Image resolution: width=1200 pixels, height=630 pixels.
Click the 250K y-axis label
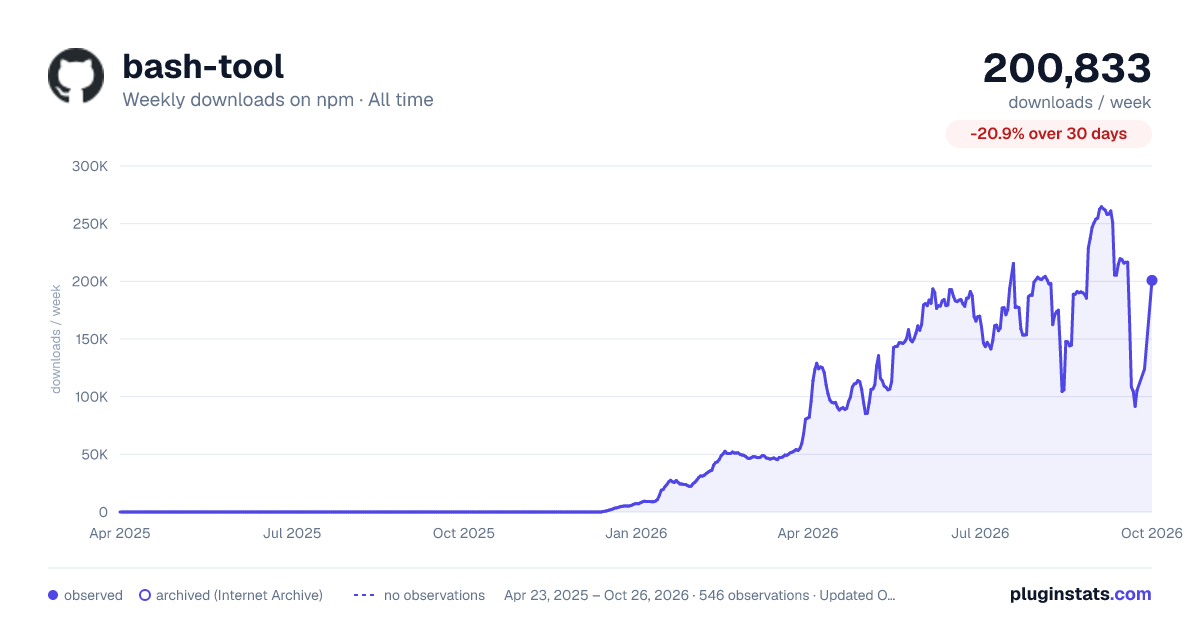(x=90, y=224)
